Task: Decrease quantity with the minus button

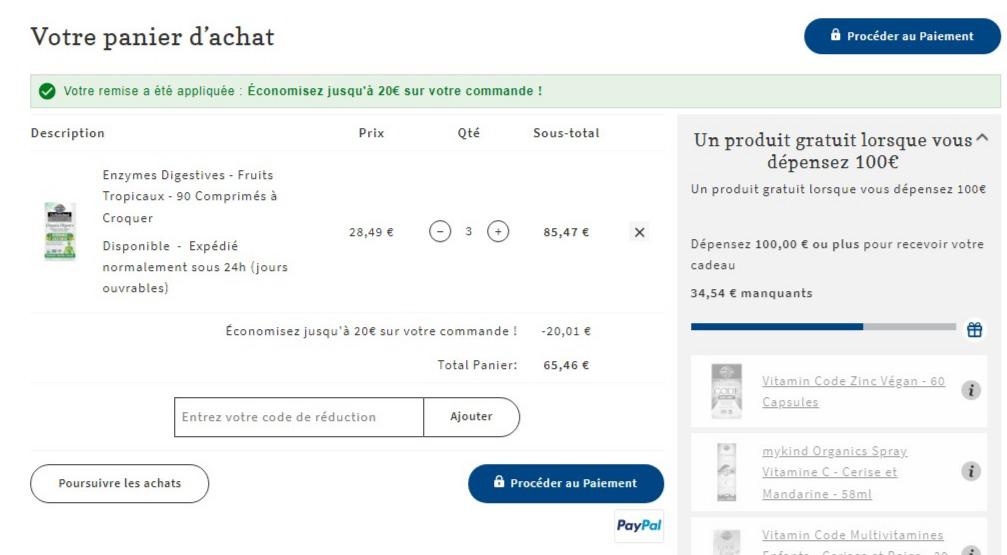Action: [440, 231]
